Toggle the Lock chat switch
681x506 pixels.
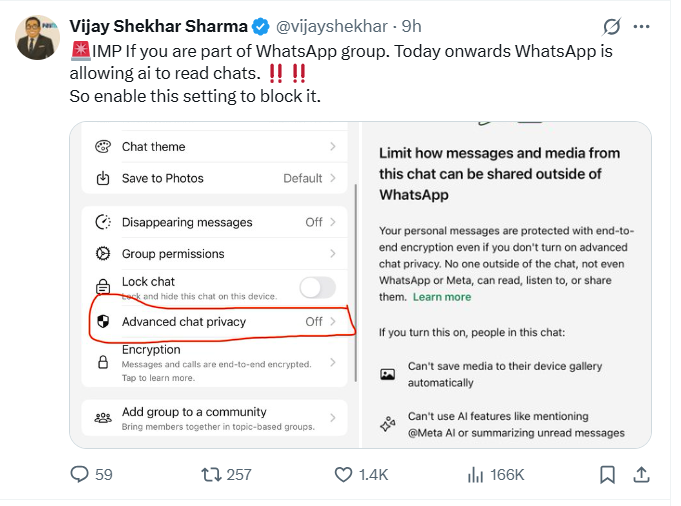317,288
